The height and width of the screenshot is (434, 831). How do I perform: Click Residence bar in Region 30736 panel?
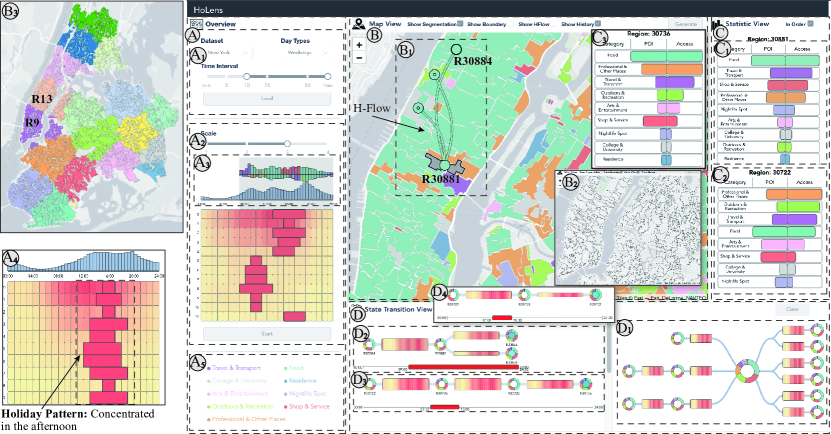pos(666,160)
